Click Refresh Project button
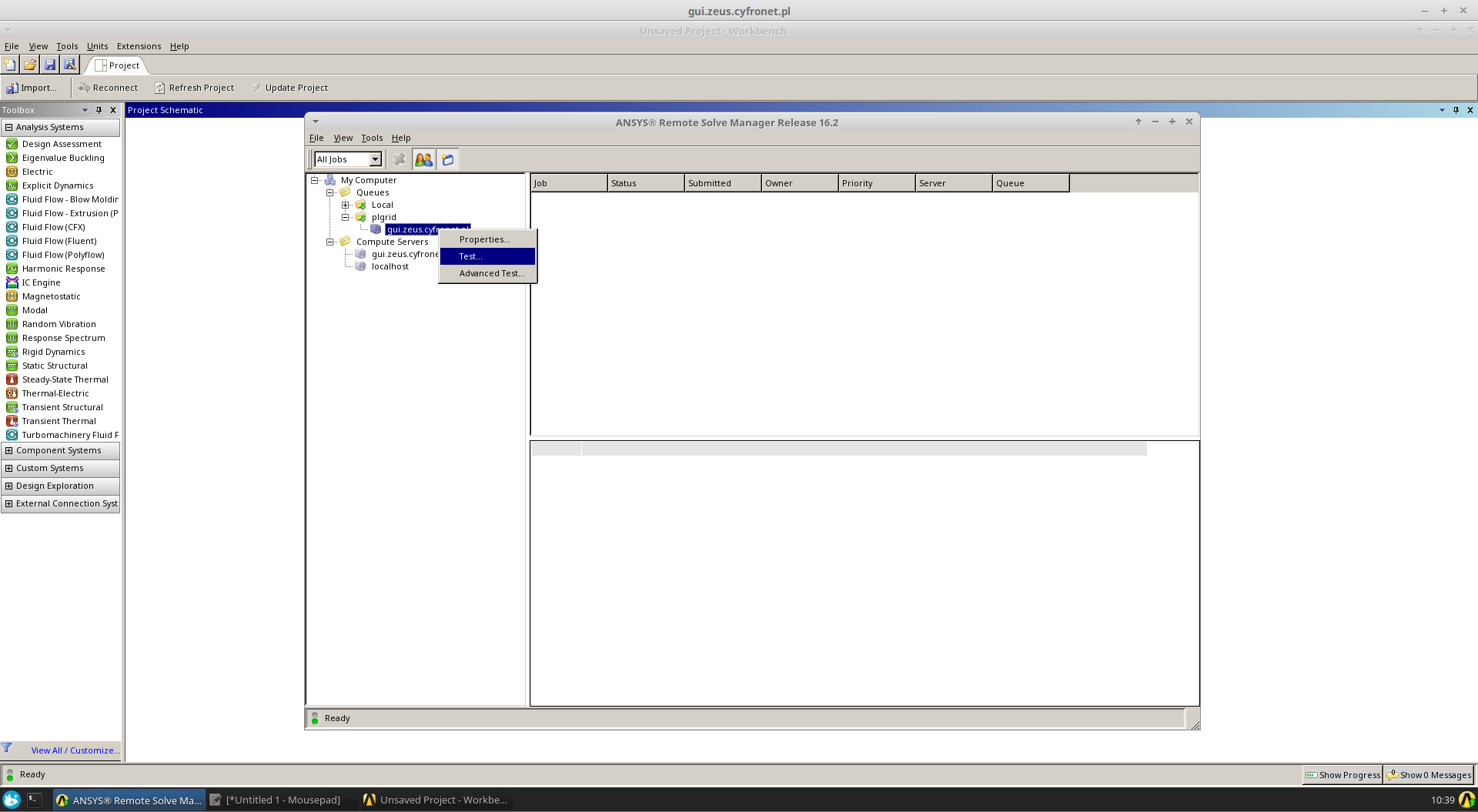Viewport: 1478px width, 812px height. [194, 88]
